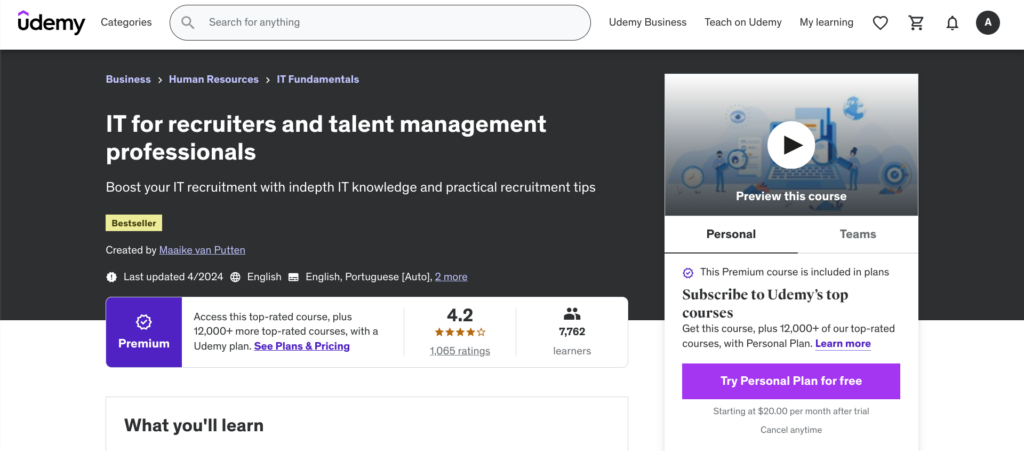Screen dimensions: 1024x451
Task: Switch to the Teams tab
Action: pyautogui.click(x=857, y=234)
